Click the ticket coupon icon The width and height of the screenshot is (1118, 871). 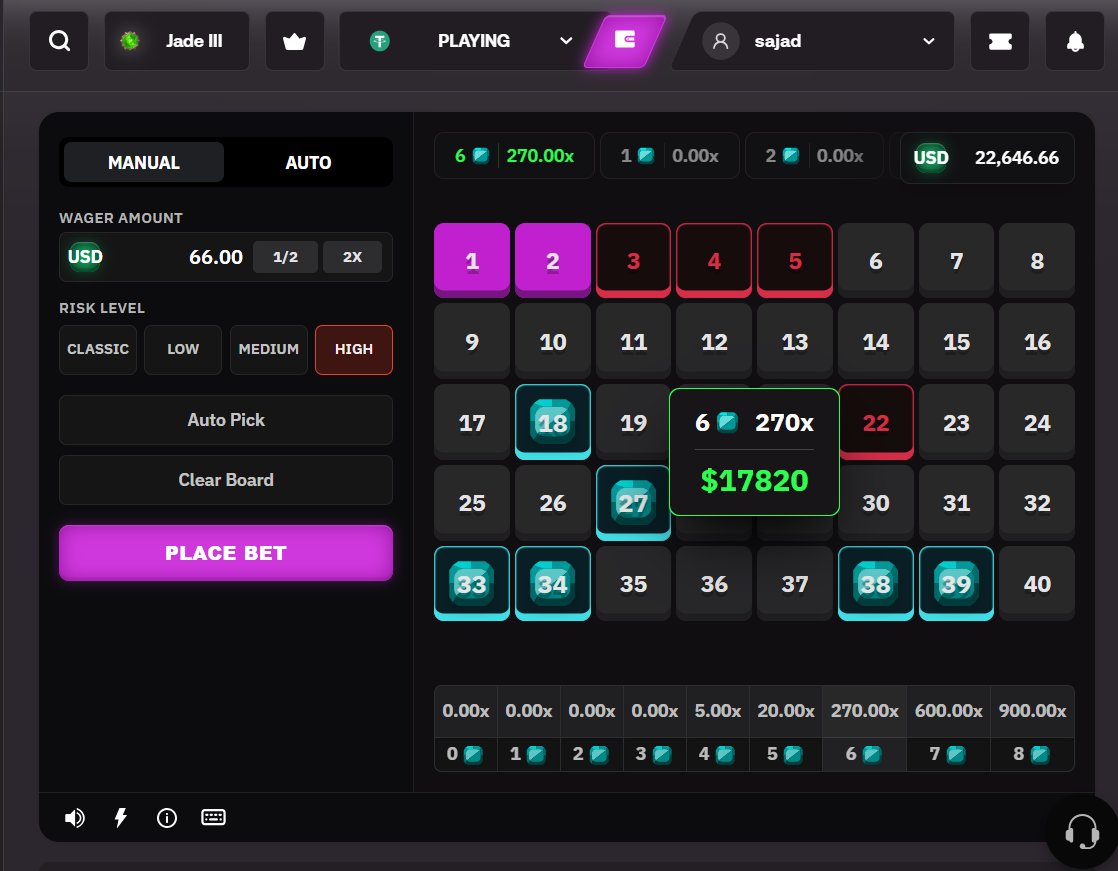pos(1000,41)
